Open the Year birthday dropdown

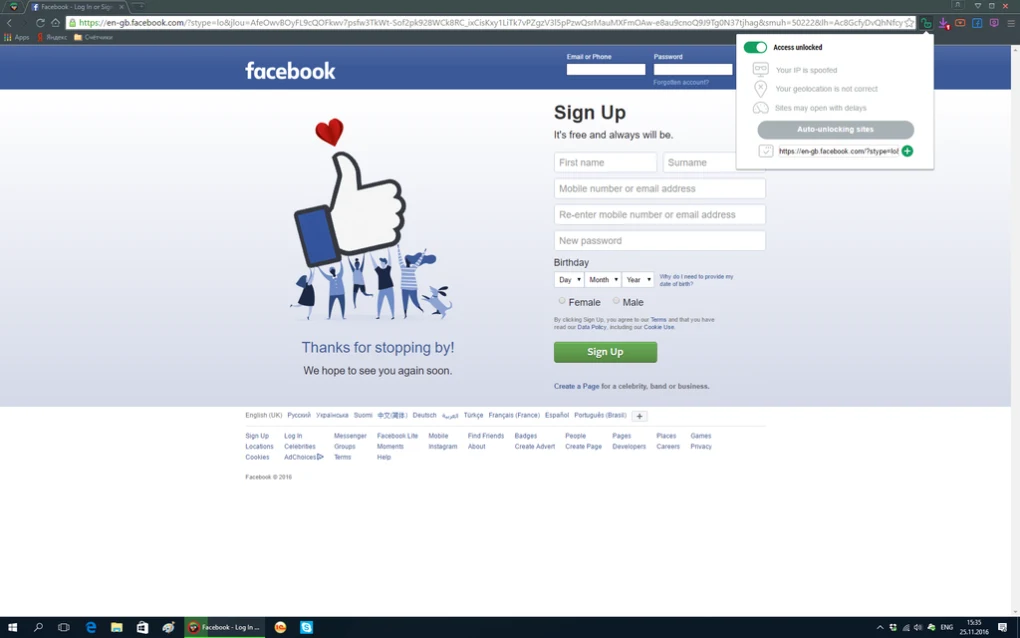coord(638,279)
